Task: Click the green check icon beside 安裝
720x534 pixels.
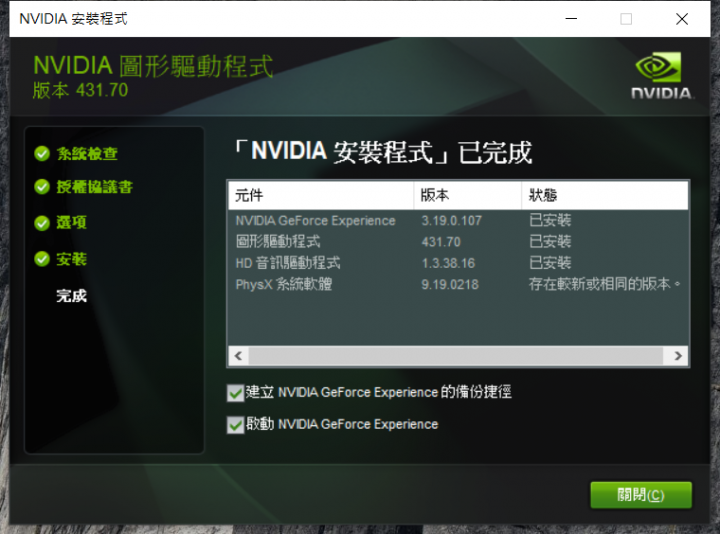Action: 42,259
